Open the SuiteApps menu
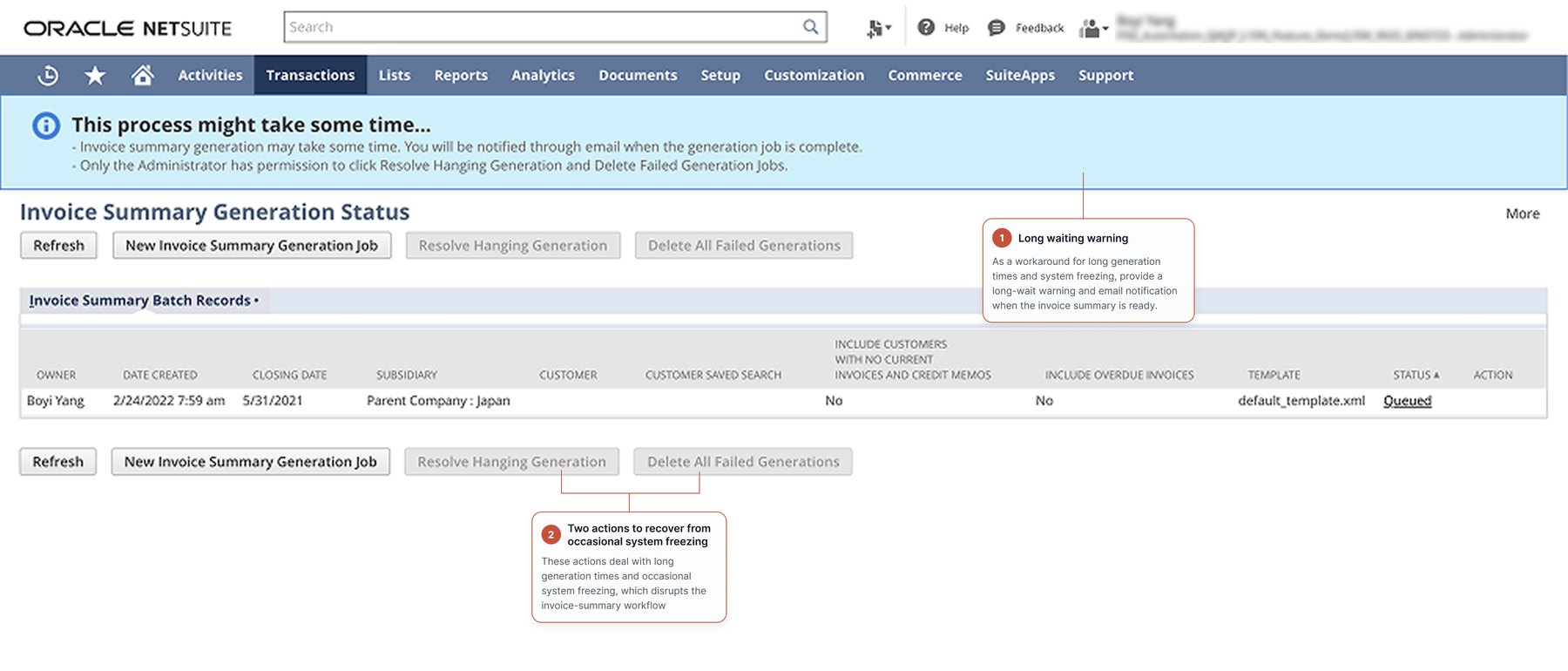1568x671 pixels. [1020, 76]
